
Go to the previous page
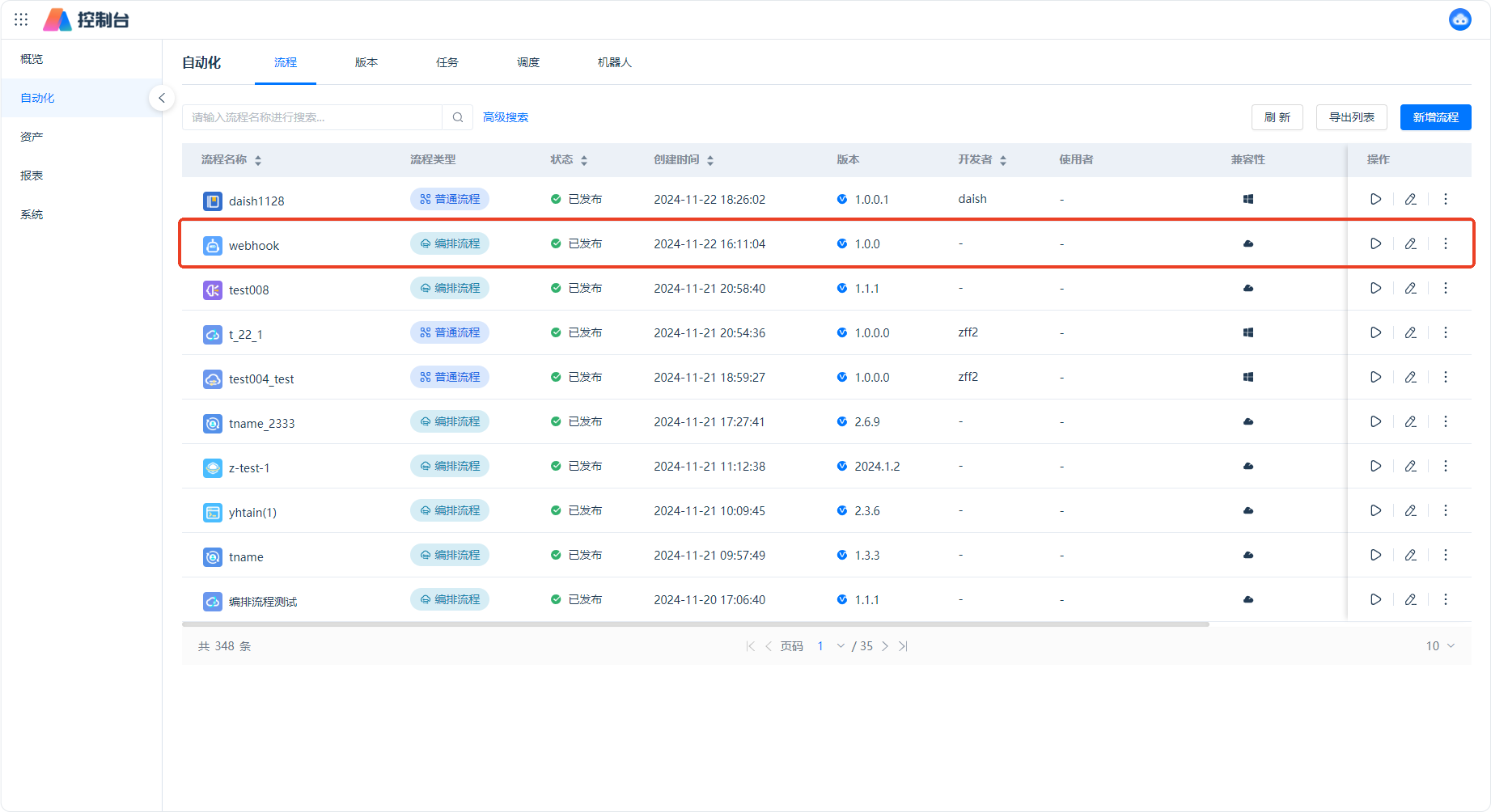coord(769,646)
